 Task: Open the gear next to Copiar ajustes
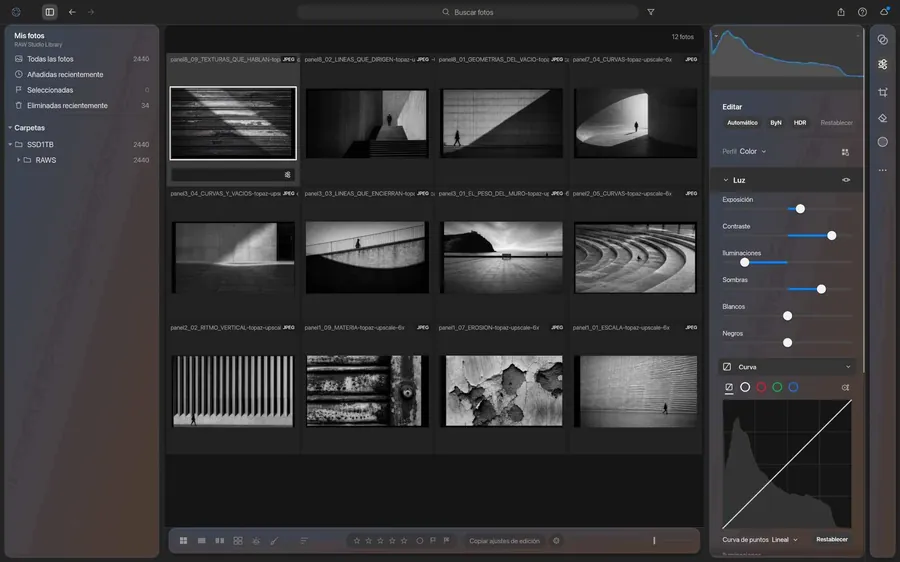tap(556, 541)
